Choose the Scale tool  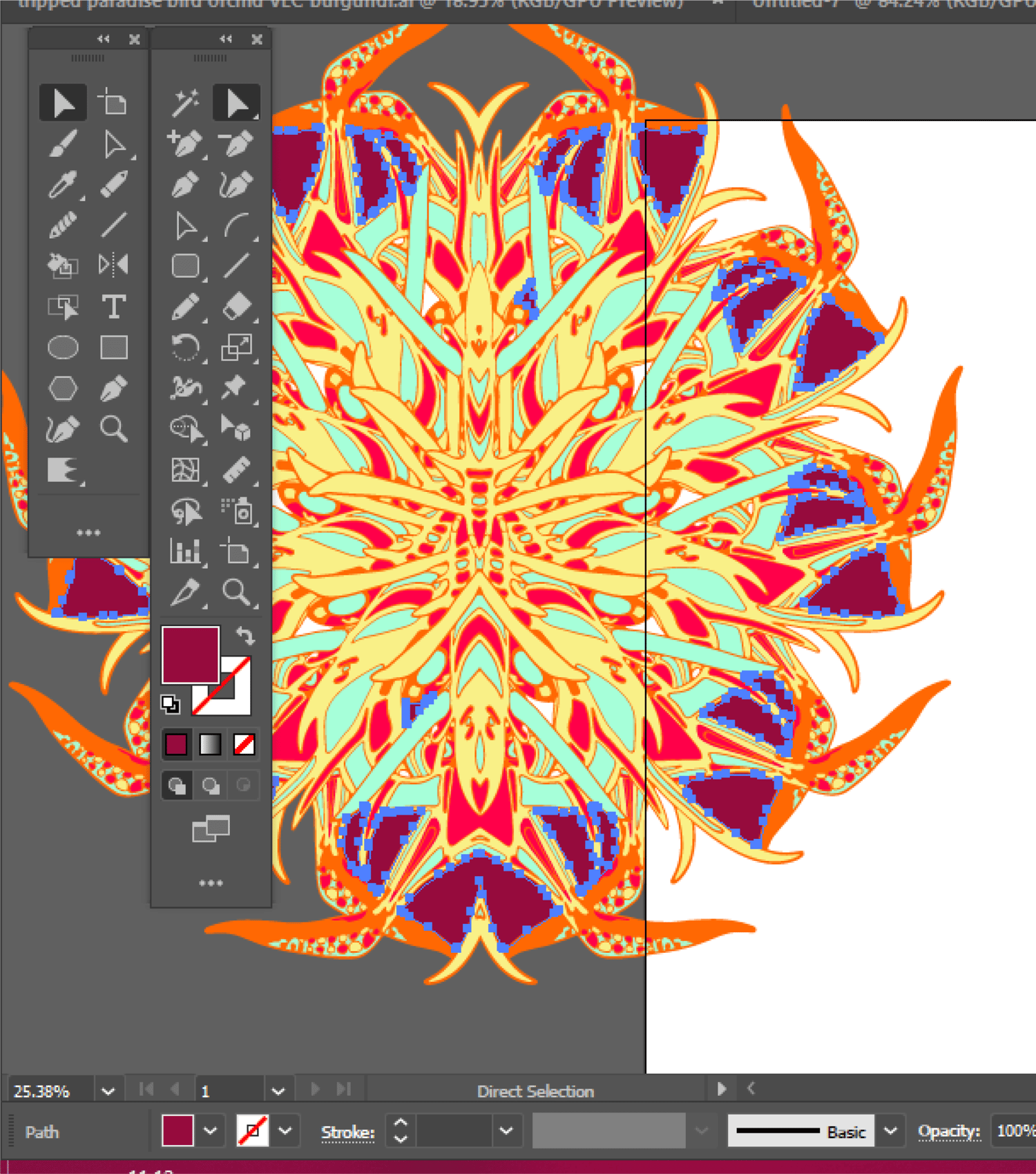click(x=236, y=347)
